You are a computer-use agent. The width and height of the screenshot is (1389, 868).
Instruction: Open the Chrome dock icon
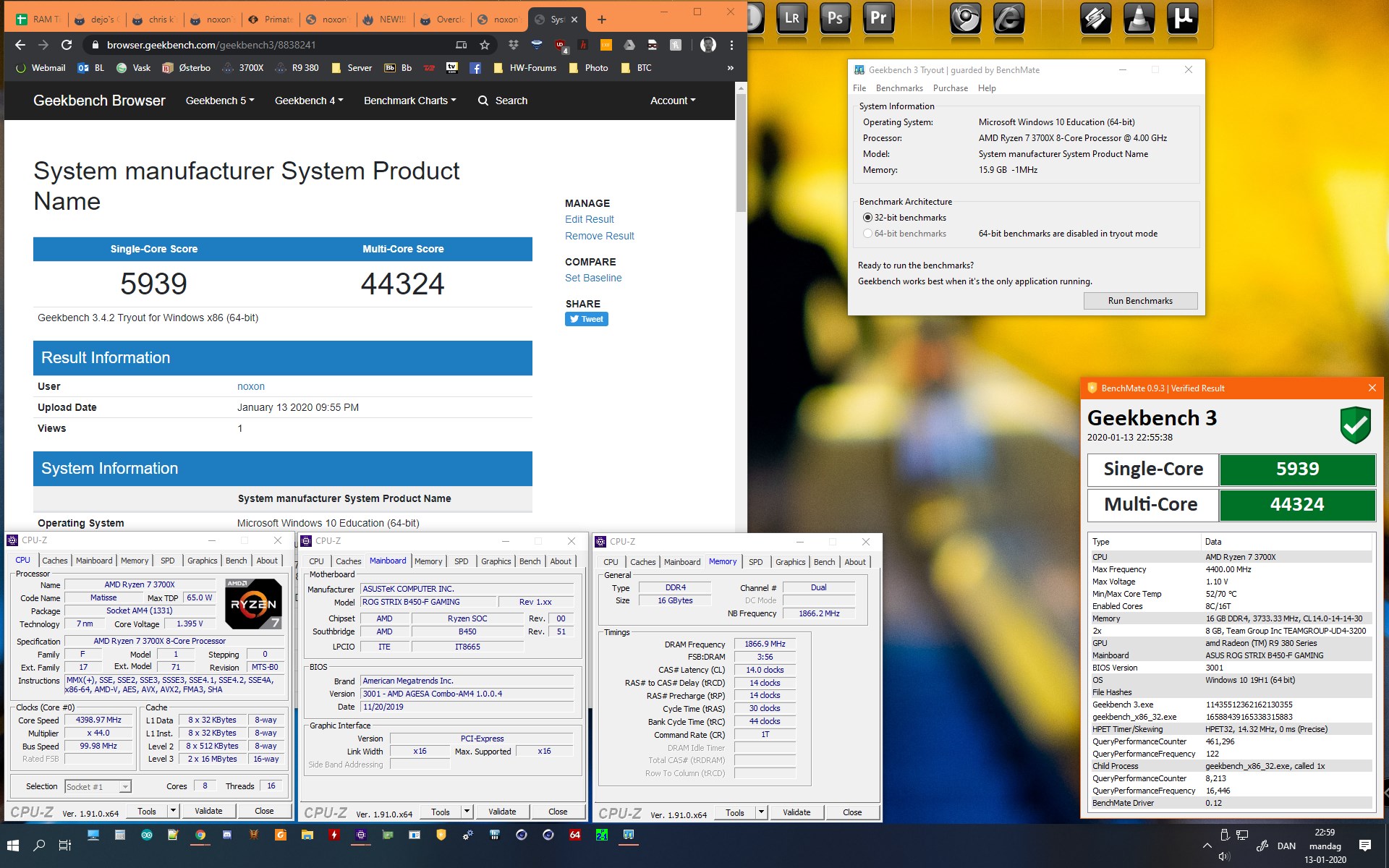tap(965, 18)
